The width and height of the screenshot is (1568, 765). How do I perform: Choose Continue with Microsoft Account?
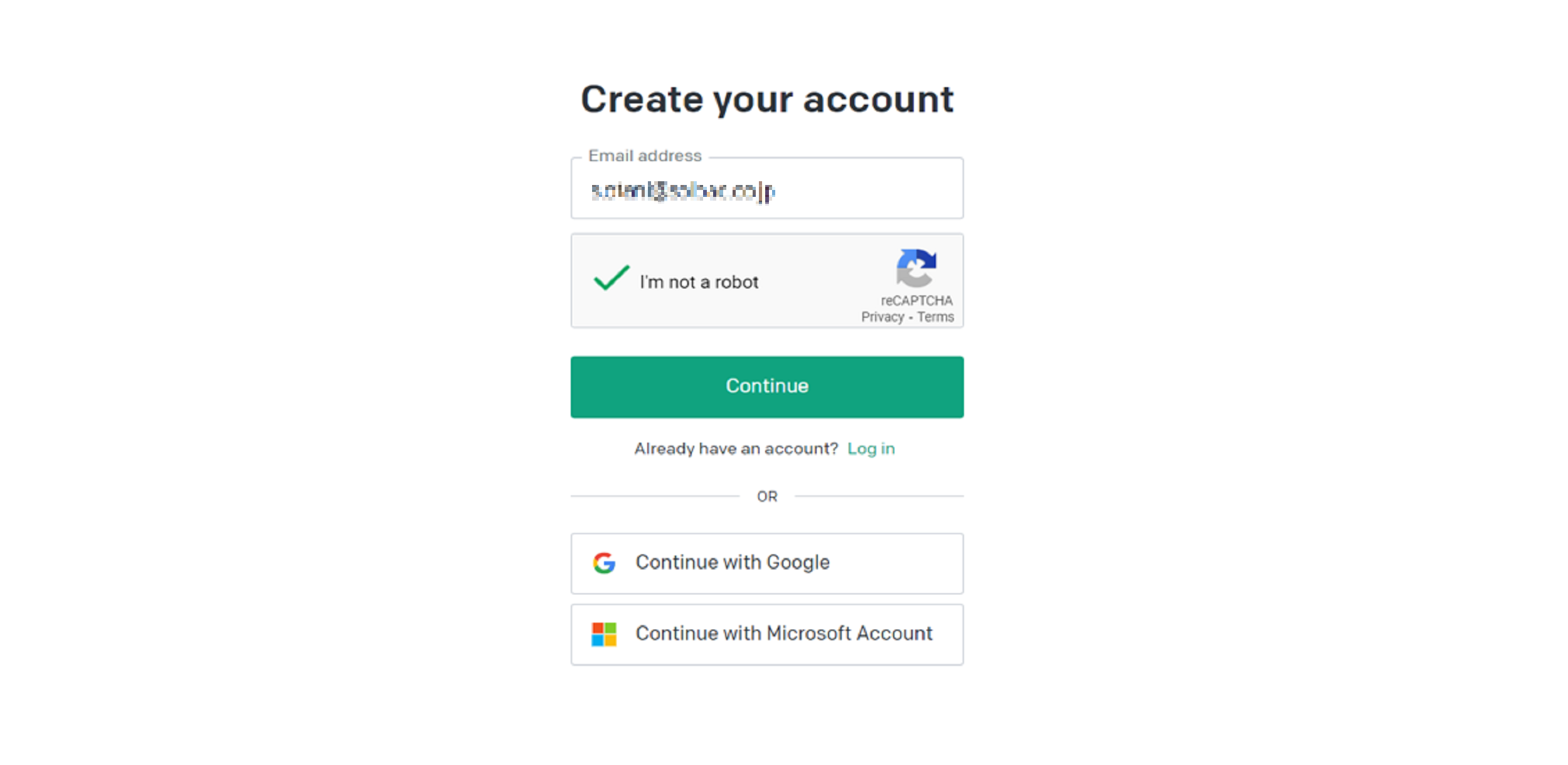point(767,634)
